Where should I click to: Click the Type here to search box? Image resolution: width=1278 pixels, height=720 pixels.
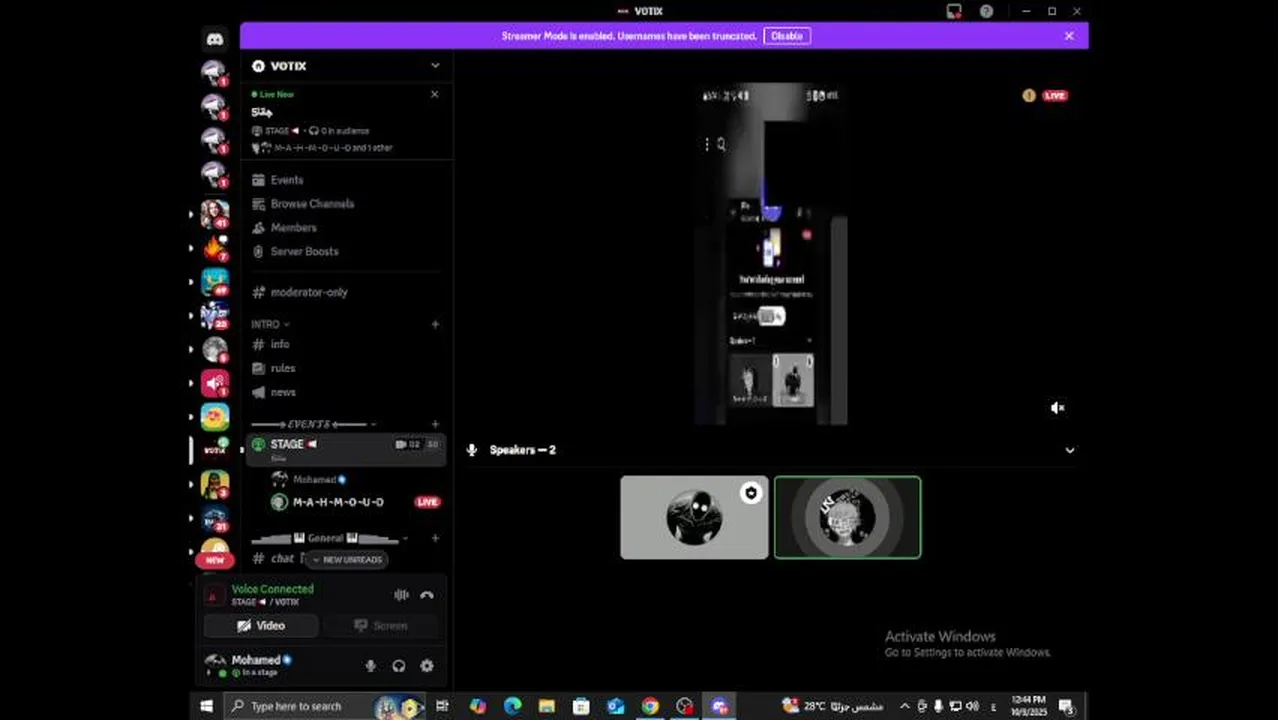coord(325,706)
